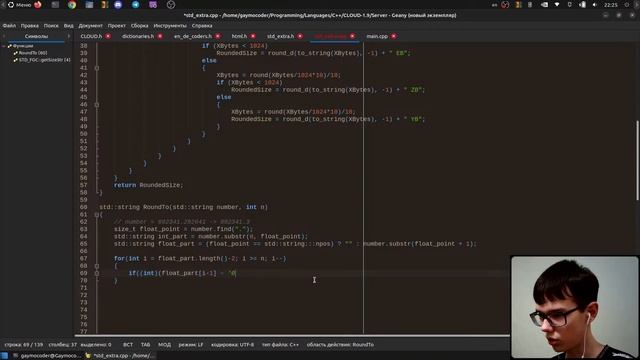Click the purple app icon in panel
The width and height of the screenshot is (640, 360).
(153, 5)
